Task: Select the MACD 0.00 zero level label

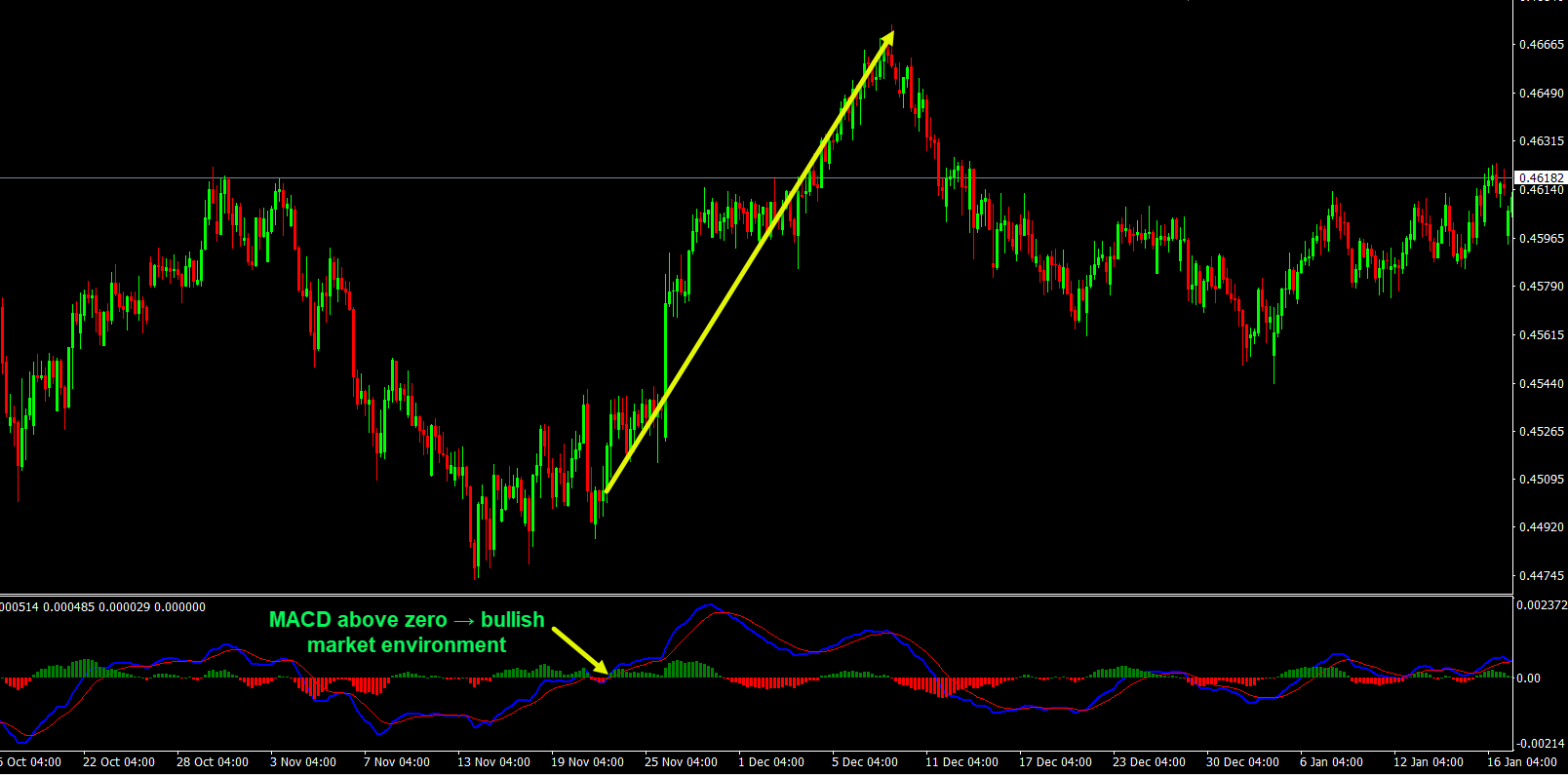Action: pos(1531,678)
